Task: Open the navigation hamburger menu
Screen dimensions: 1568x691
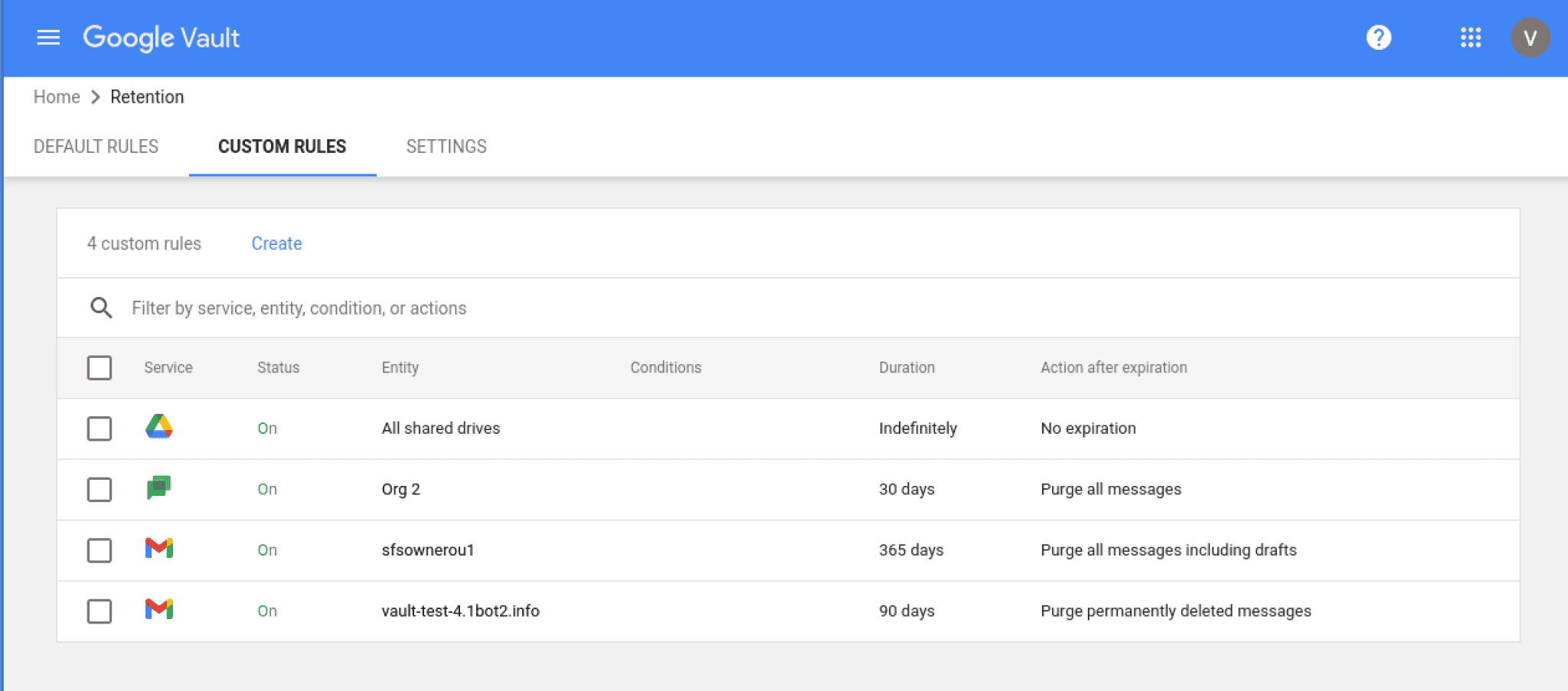Action: click(x=47, y=37)
